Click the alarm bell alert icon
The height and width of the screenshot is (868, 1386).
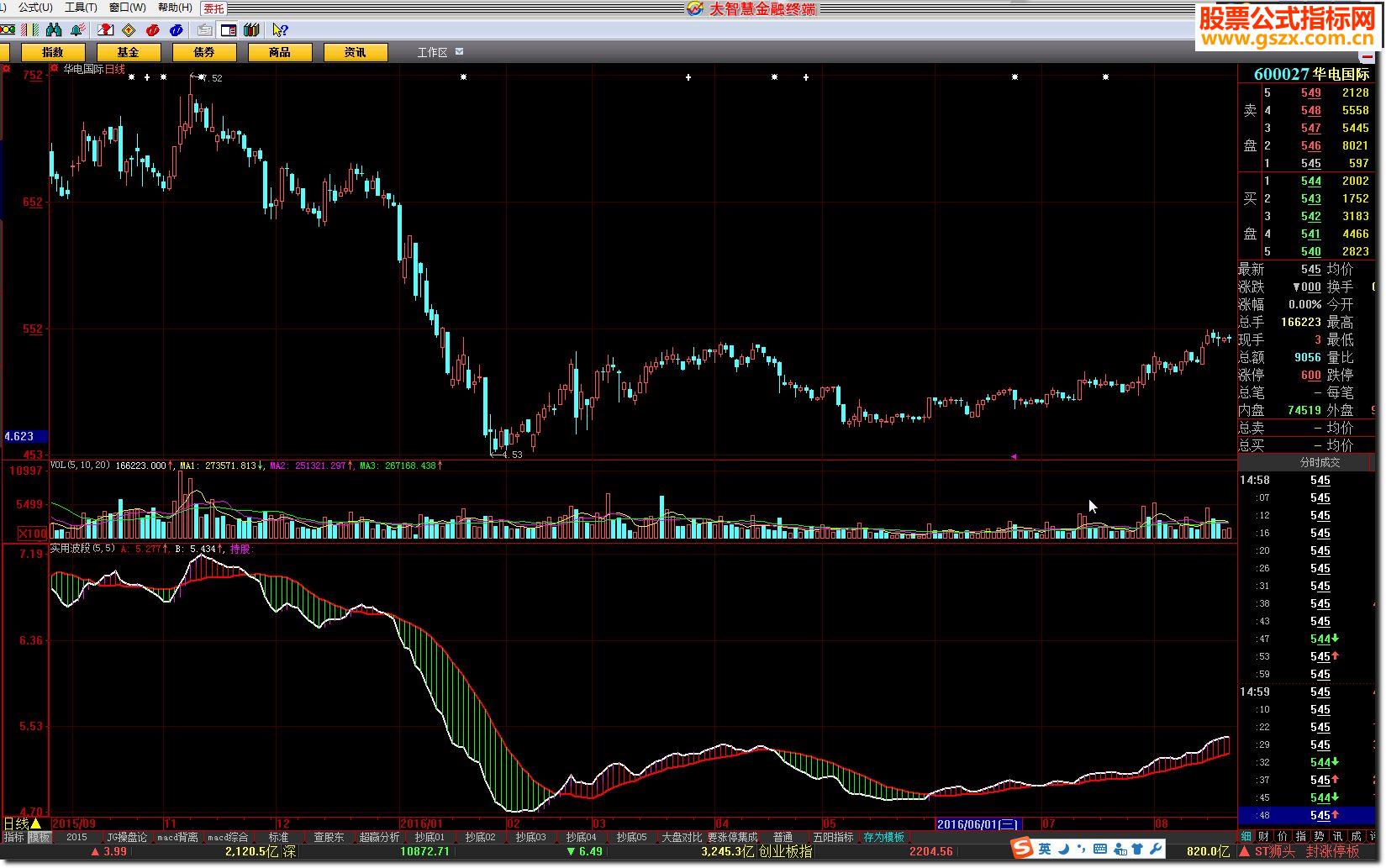(x=78, y=30)
